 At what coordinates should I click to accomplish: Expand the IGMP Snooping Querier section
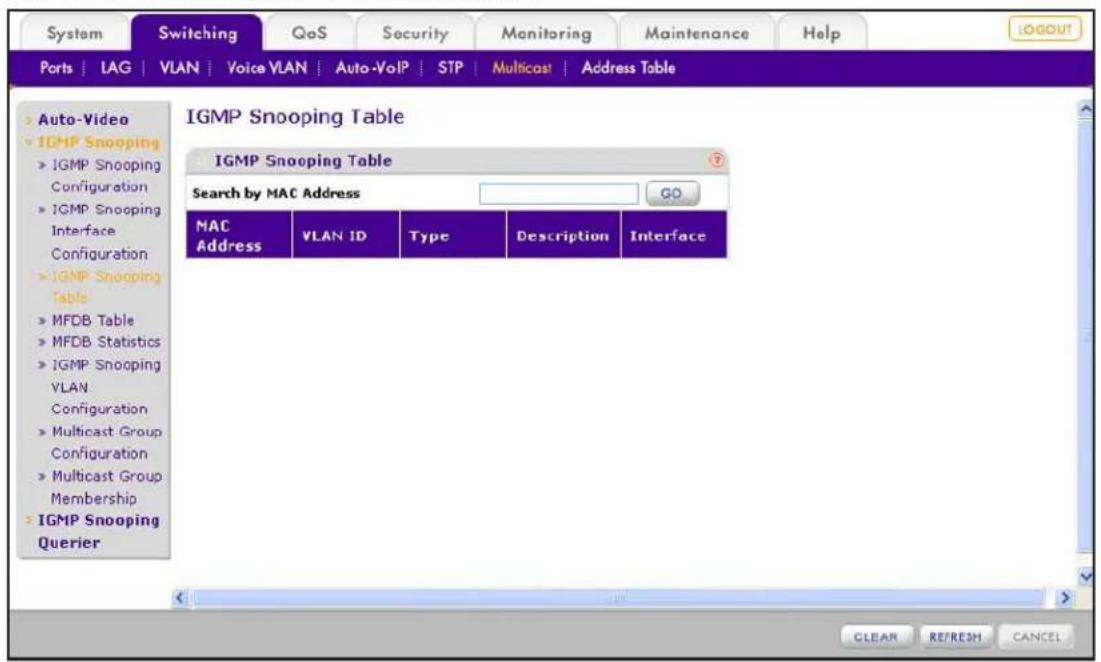pos(98,531)
